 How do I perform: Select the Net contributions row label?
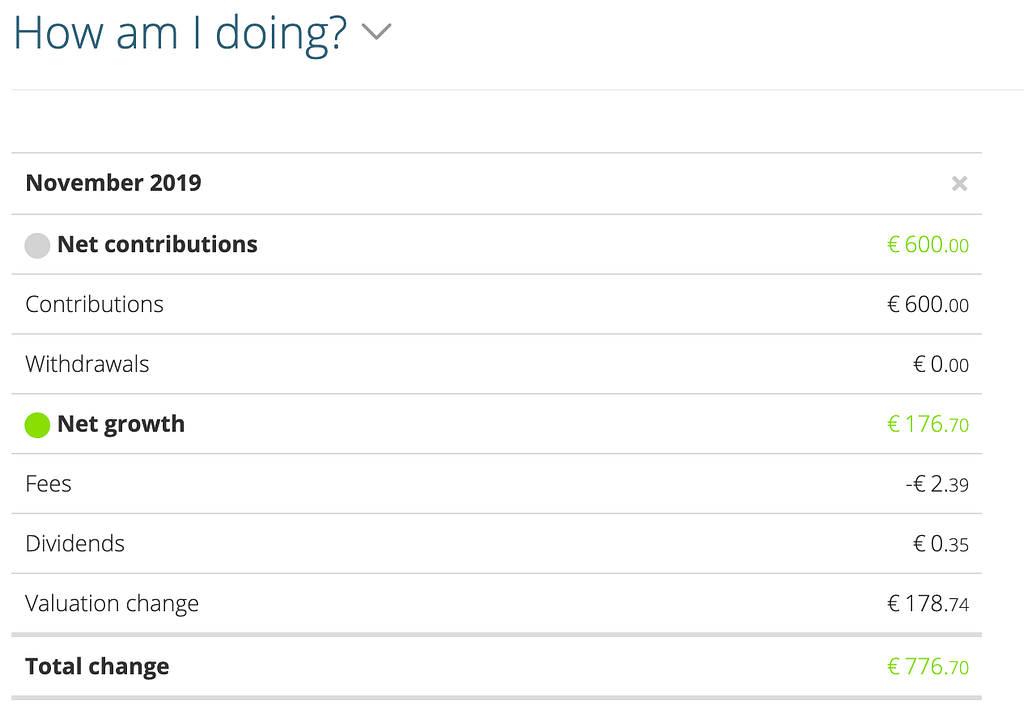(x=157, y=244)
